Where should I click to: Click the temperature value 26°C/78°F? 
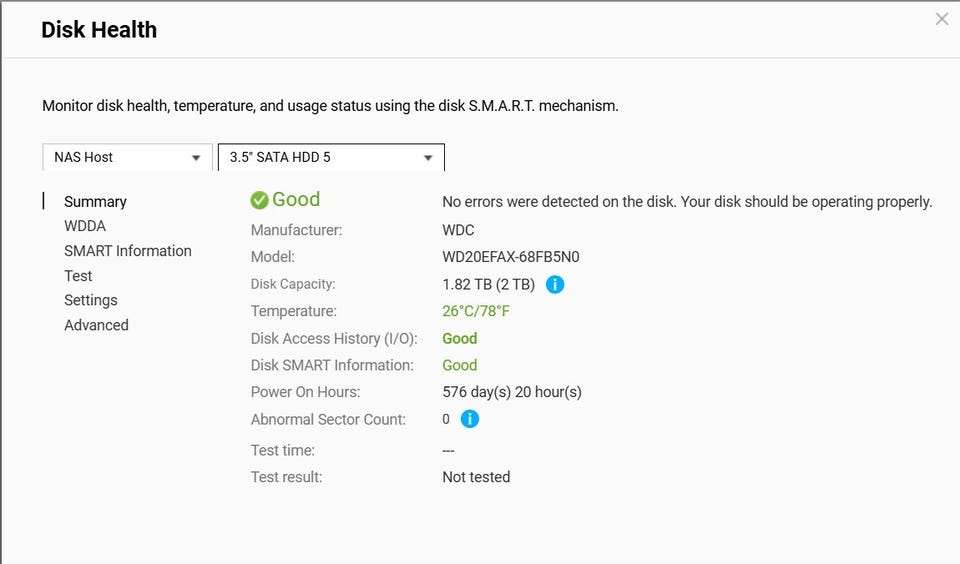476,311
